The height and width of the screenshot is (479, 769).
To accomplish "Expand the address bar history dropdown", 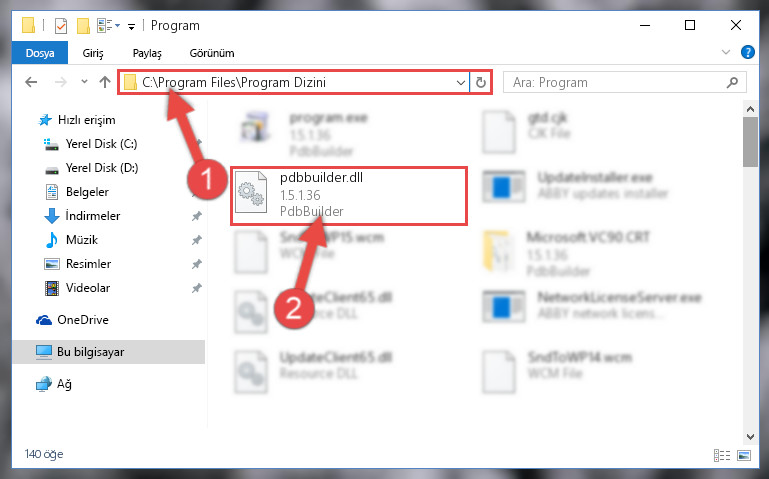I will 461,82.
